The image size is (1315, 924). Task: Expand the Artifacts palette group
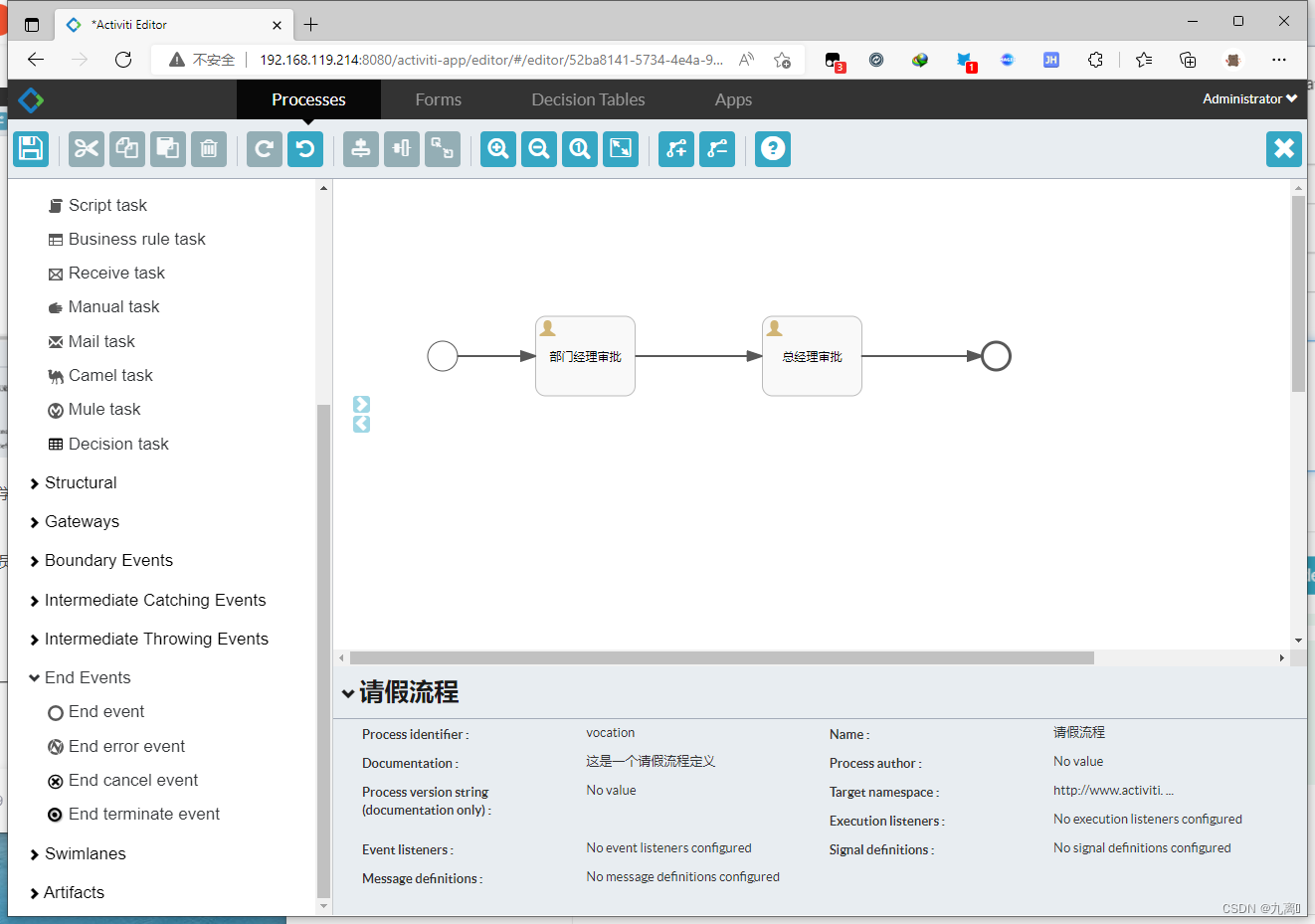(x=67, y=893)
